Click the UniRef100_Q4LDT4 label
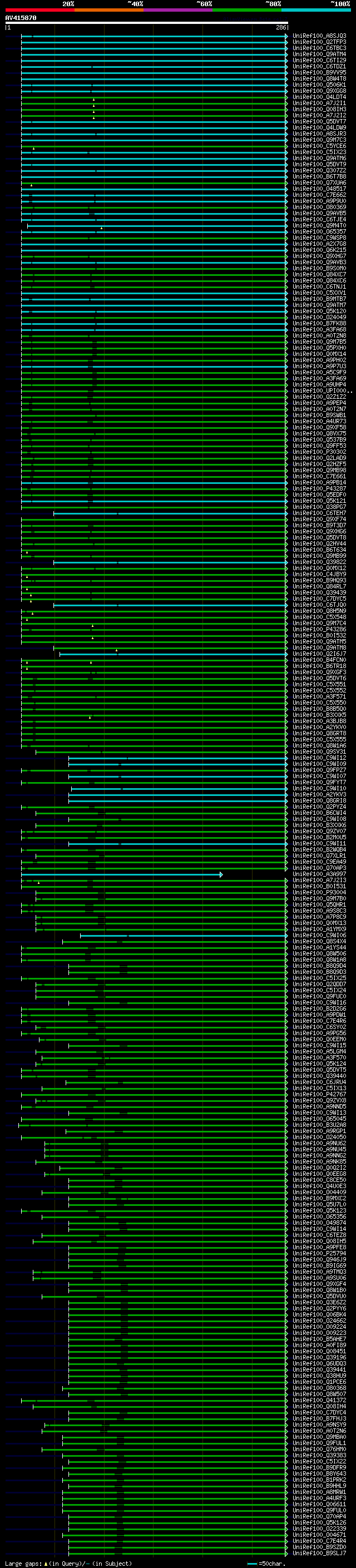 319,97
